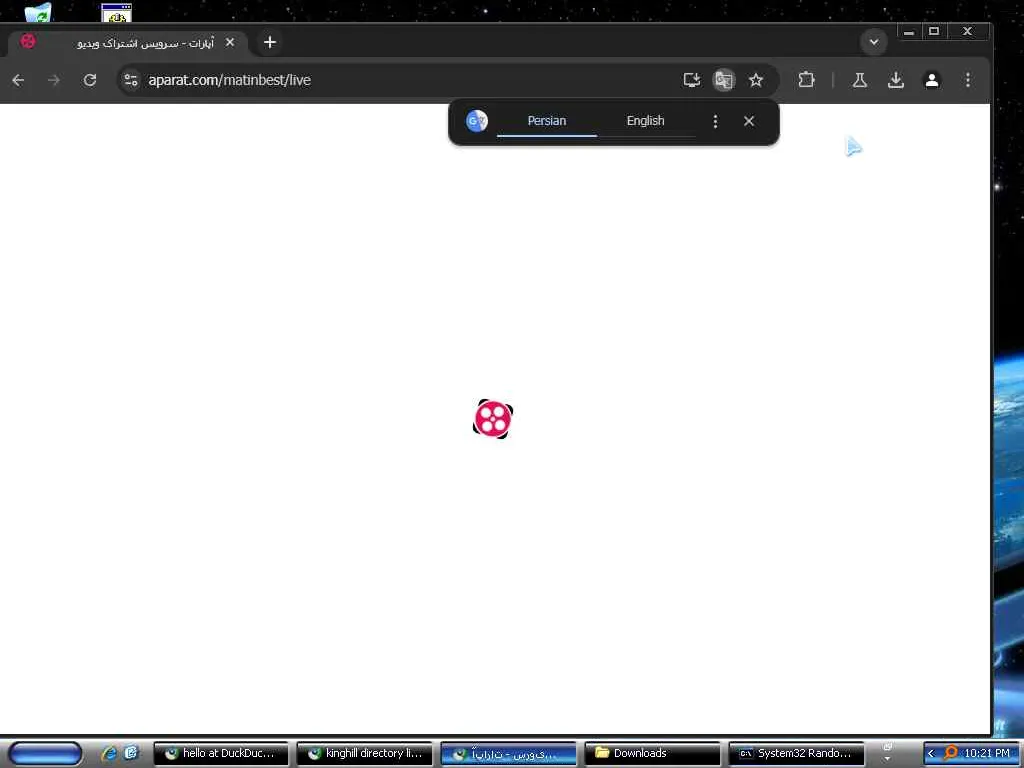Viewport: 1024px width, 768px height.
Task: Switch translation to English
Action: pos(645,121)
